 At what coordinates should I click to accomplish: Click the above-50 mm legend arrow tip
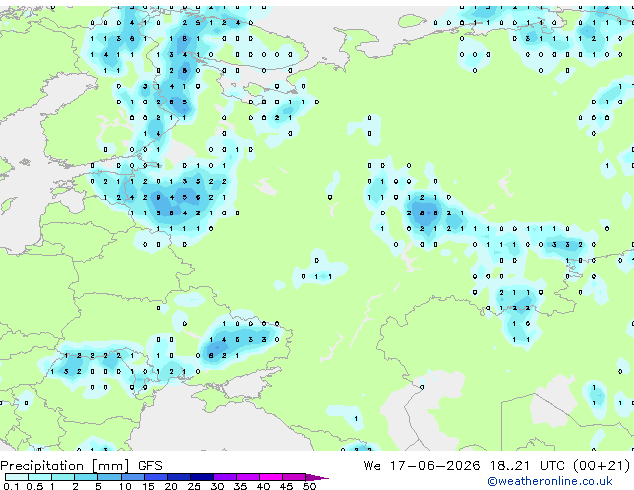(317, 478)
